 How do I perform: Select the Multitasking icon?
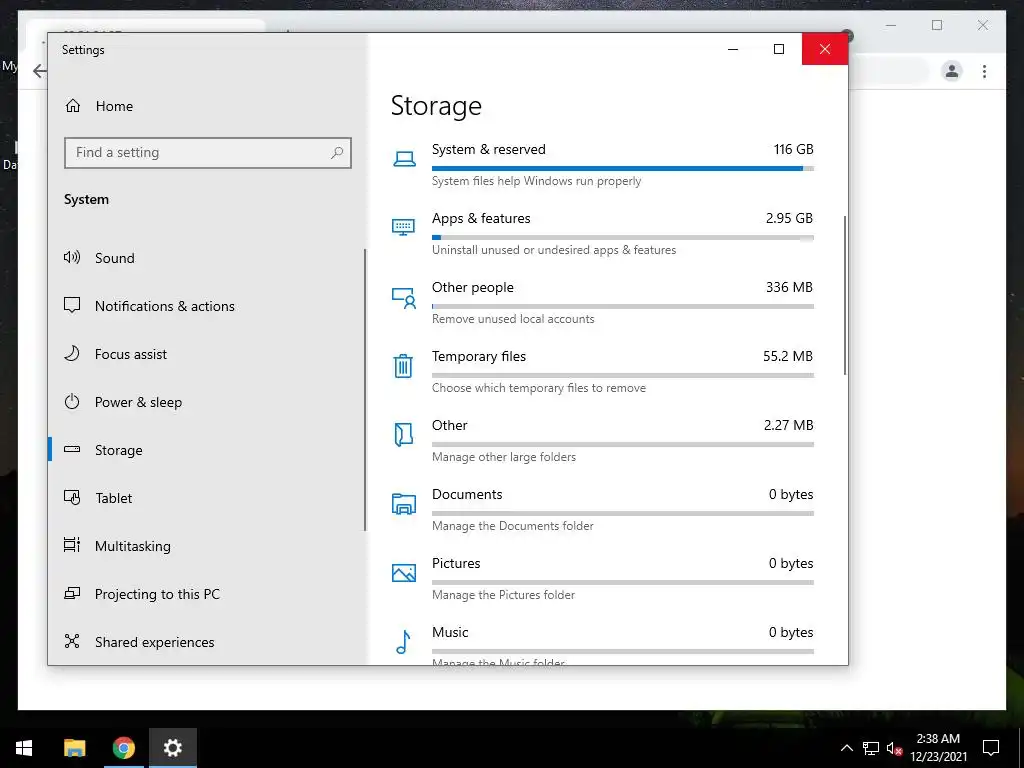[72, 545]
